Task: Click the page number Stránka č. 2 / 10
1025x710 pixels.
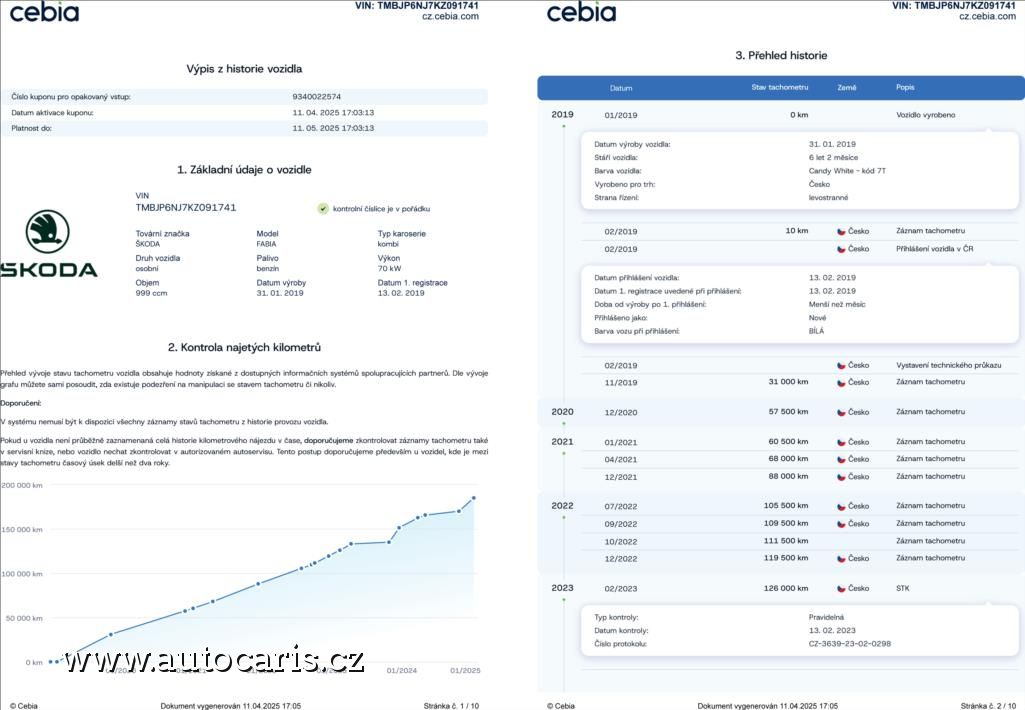Action: point(988,706)
